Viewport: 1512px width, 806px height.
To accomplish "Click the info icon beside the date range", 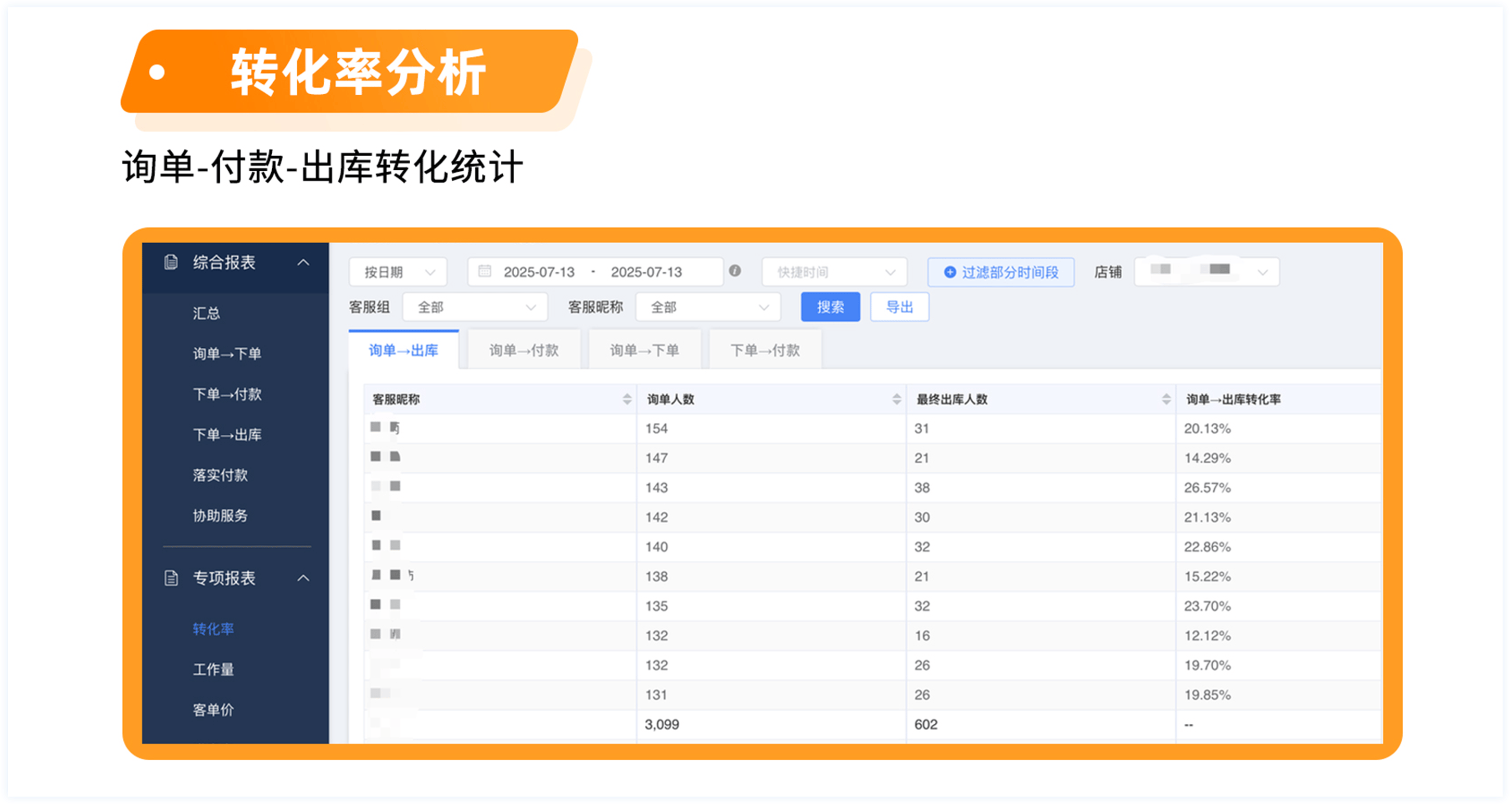I will (734, 271).
